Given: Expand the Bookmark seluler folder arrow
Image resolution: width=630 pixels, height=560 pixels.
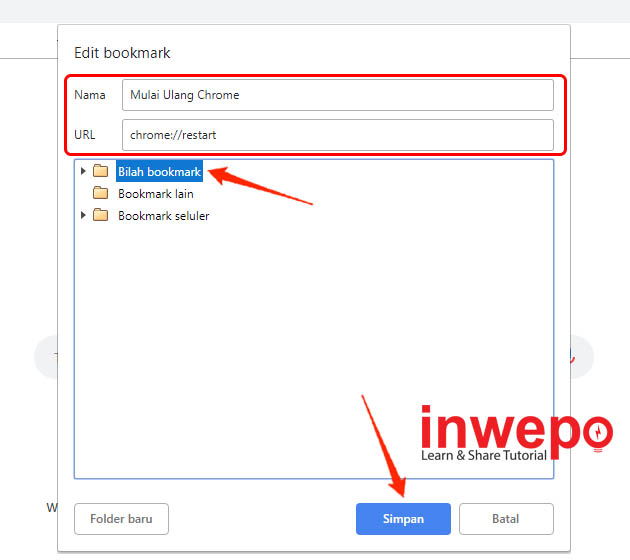Looking at the screenshot, I should click(83, 215).
